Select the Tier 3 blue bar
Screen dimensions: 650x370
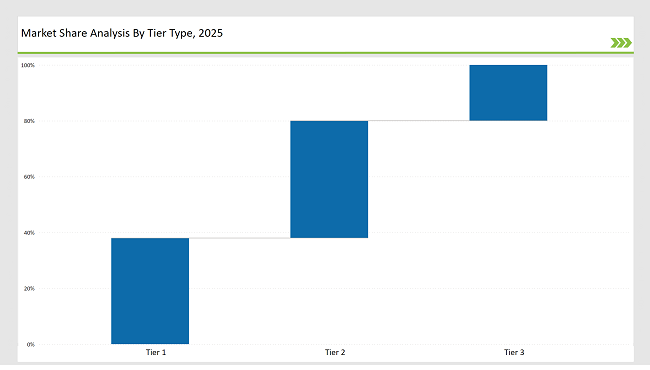tap(508, 93)
